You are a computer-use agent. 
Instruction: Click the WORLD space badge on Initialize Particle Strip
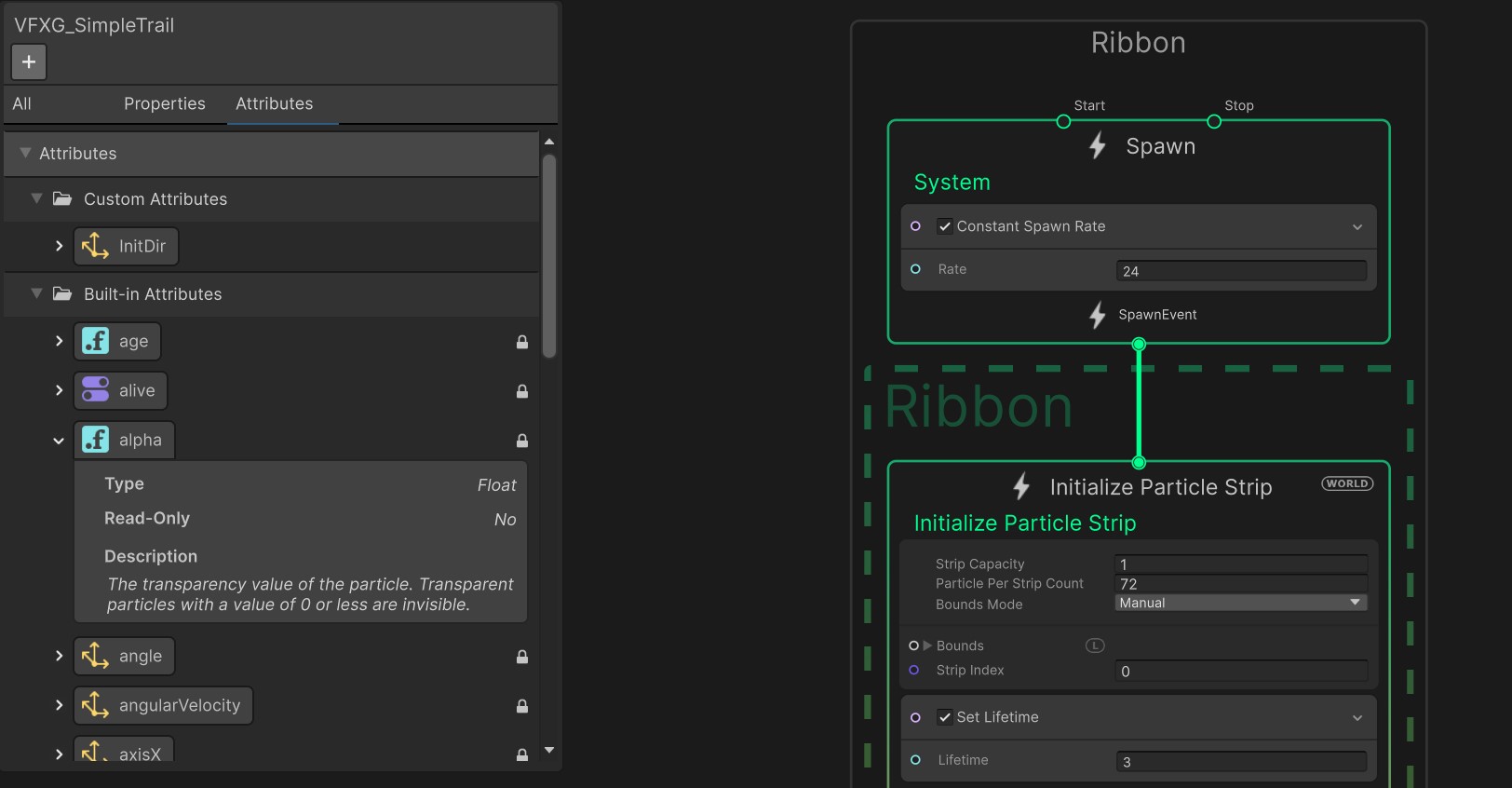click(x=1347, y=483)
